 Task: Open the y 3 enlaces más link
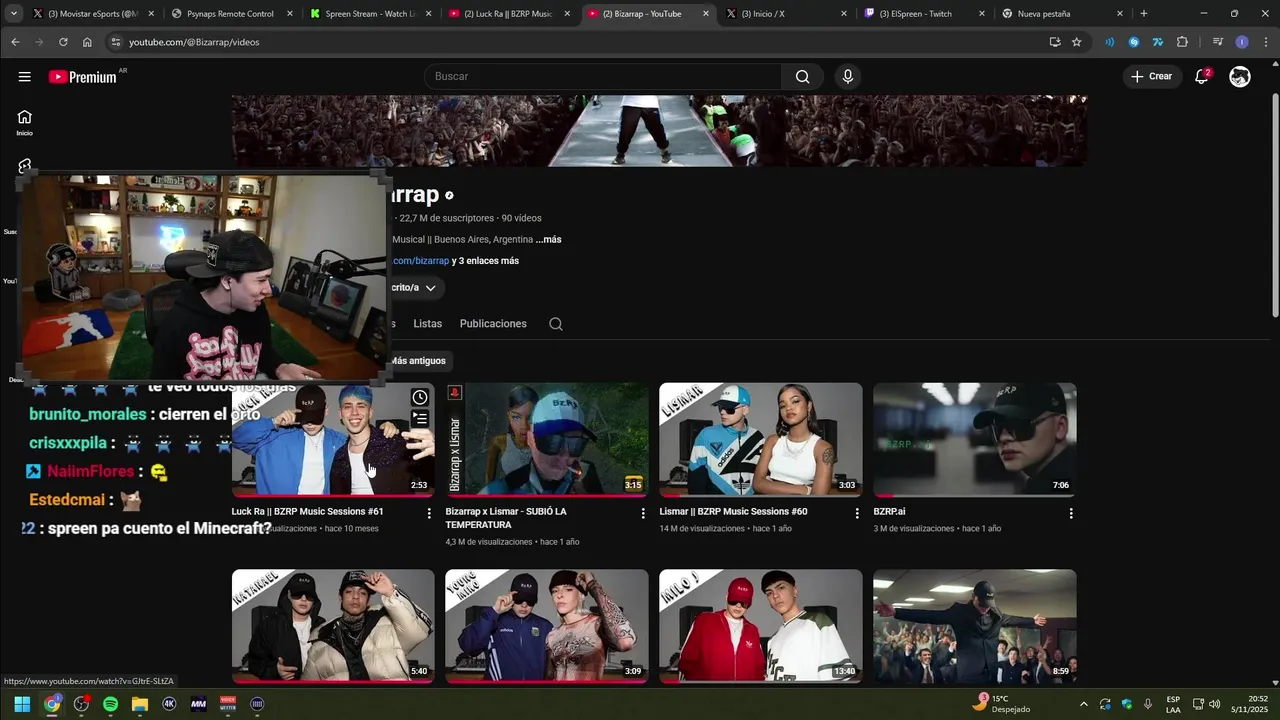(485, 261)
